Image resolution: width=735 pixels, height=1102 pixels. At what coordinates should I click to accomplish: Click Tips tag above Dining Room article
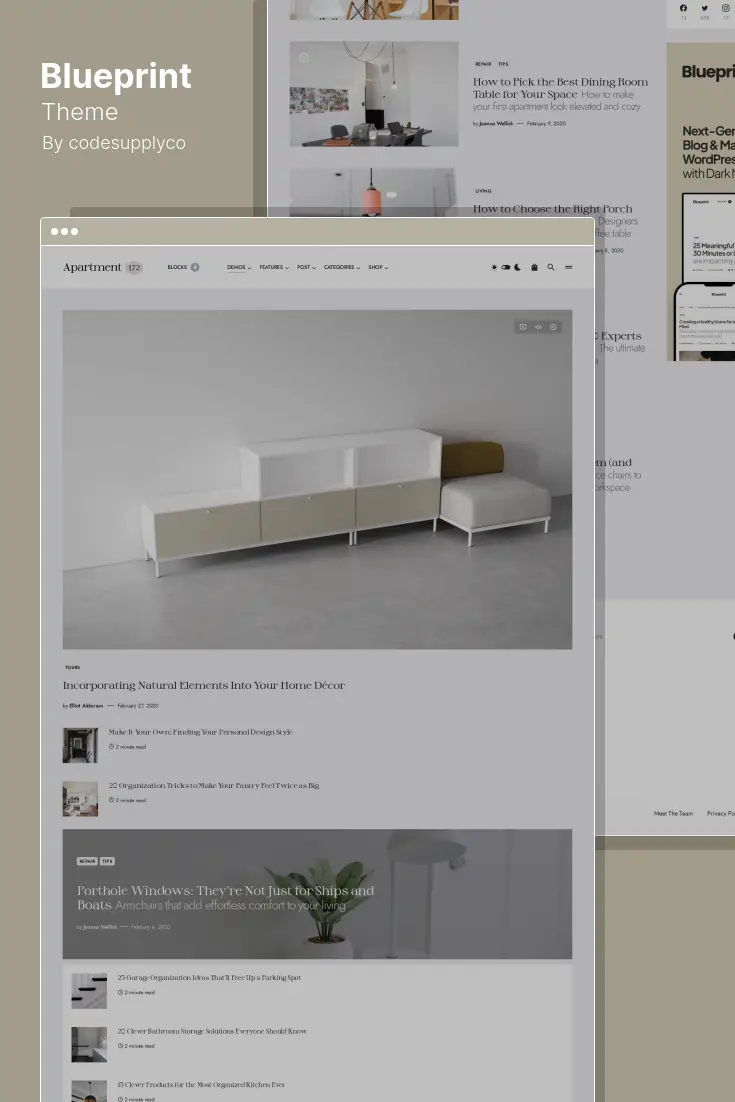503,64
